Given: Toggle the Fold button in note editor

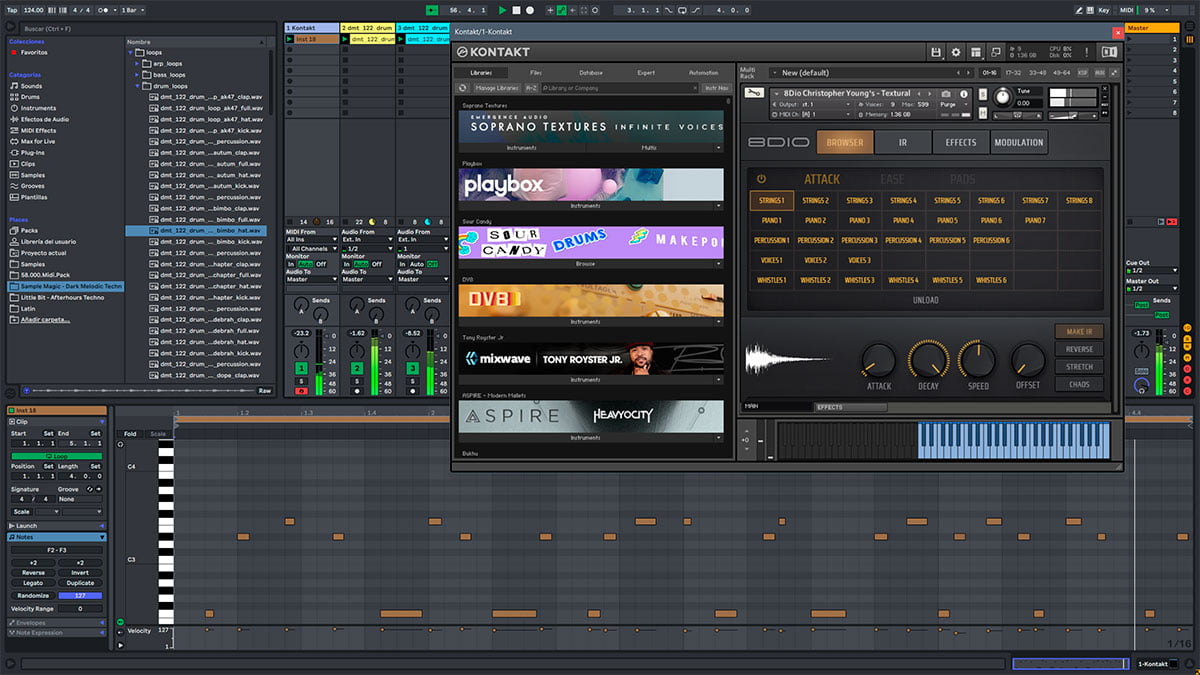Looking at the screenshot, I should (x=130, y=433).
